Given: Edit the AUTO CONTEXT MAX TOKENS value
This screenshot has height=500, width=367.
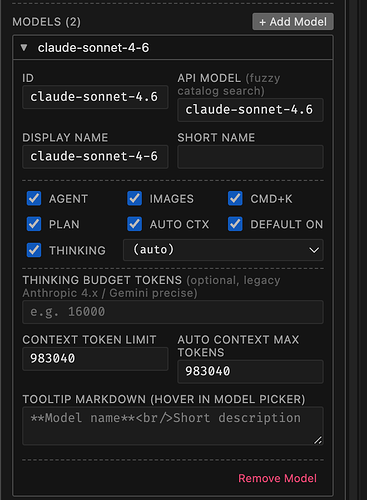Looking at the screenshot, I should point(250,371).
